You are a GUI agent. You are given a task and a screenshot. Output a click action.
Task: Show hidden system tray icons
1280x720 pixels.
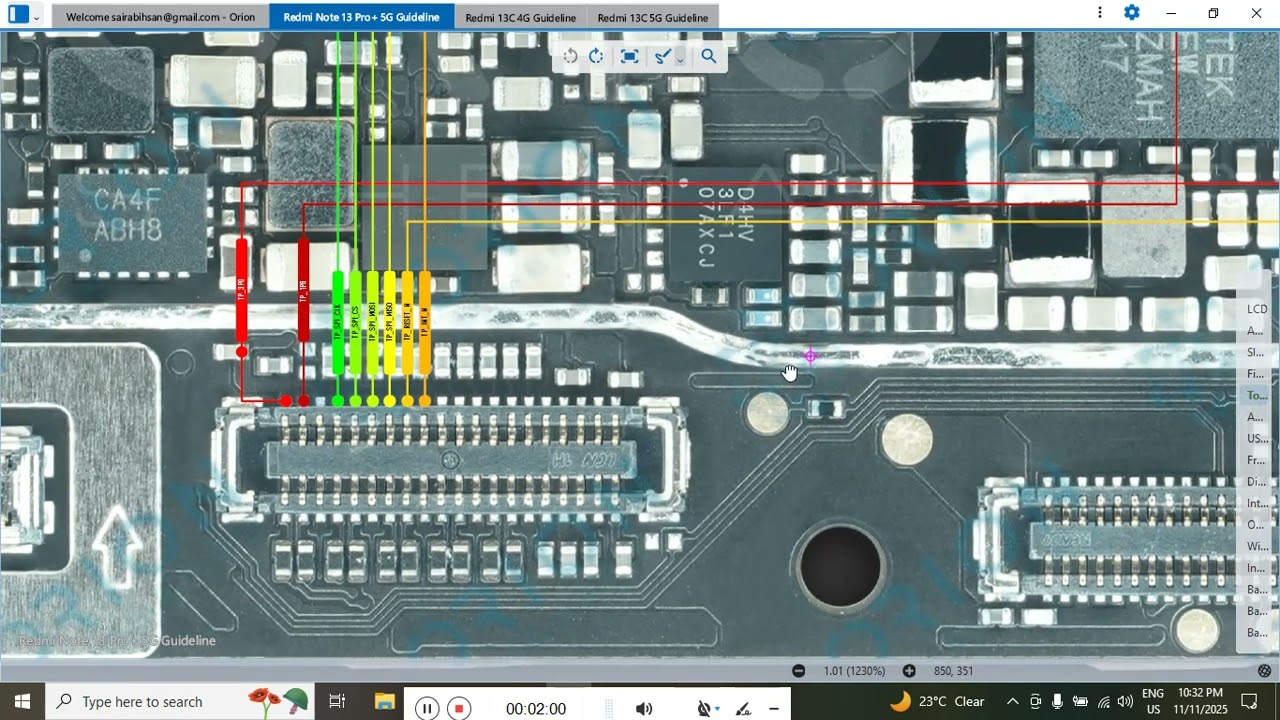[1012, 701]
